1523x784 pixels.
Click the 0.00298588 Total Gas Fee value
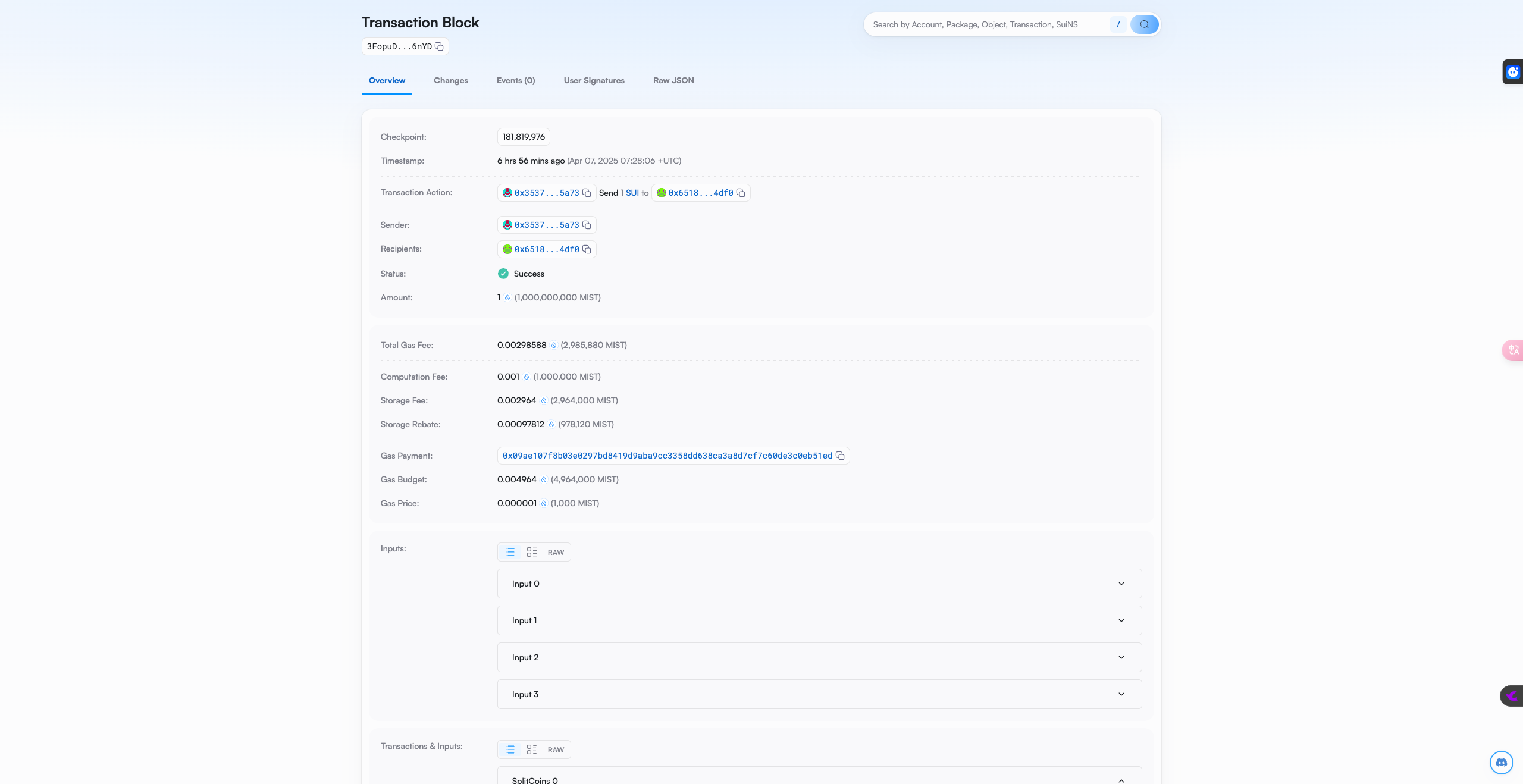pos(522,345)
